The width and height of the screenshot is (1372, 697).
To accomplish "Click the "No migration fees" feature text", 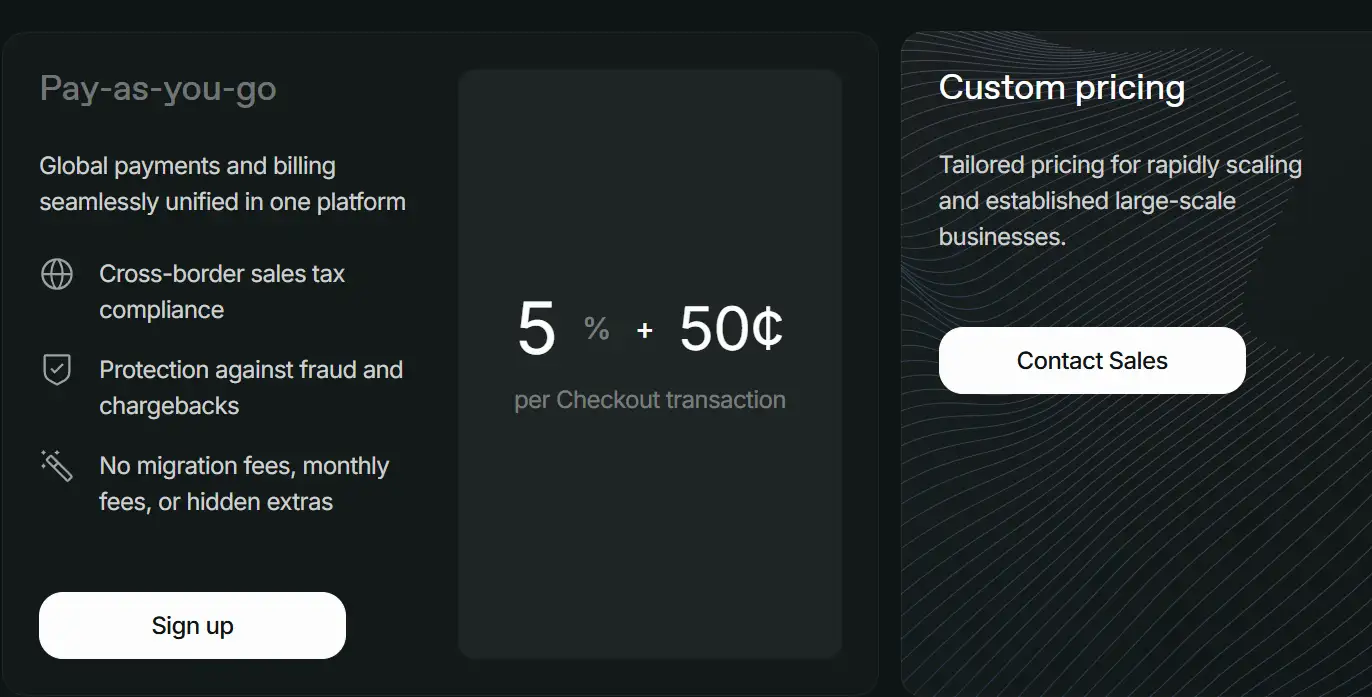I will pyautogui.click(x=244, y=484).
